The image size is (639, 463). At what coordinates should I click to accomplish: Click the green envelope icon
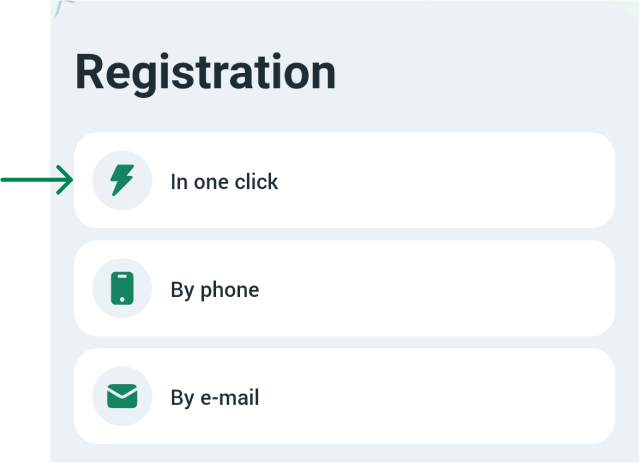coord(122,397)
